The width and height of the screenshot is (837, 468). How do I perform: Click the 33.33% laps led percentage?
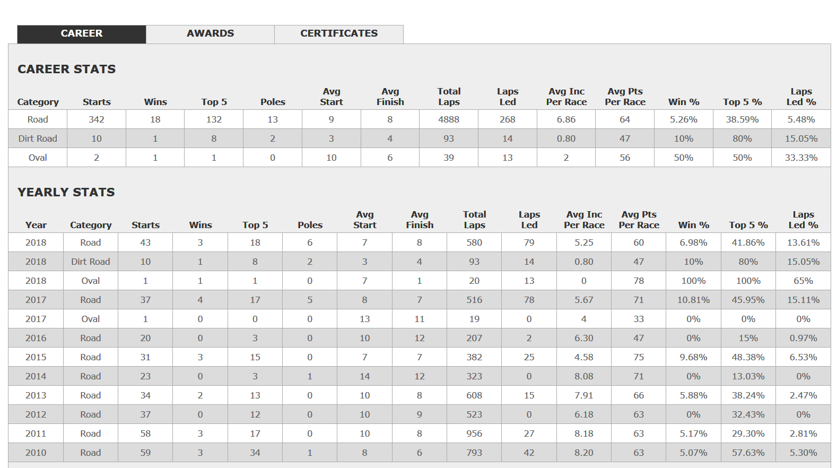click(801, 158)
